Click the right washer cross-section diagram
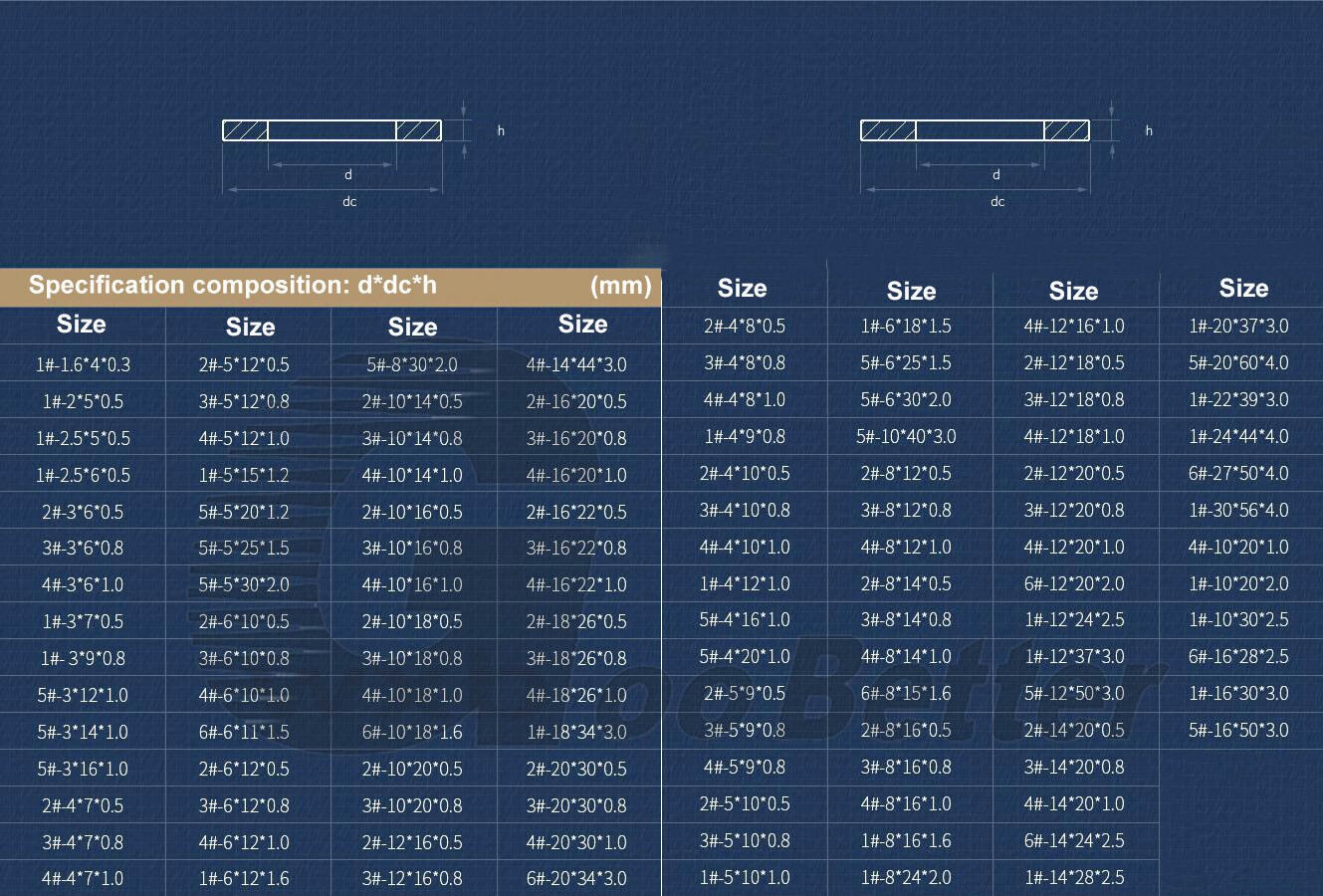Viewport: 1323px width, 896px height. click(1010, 154)
